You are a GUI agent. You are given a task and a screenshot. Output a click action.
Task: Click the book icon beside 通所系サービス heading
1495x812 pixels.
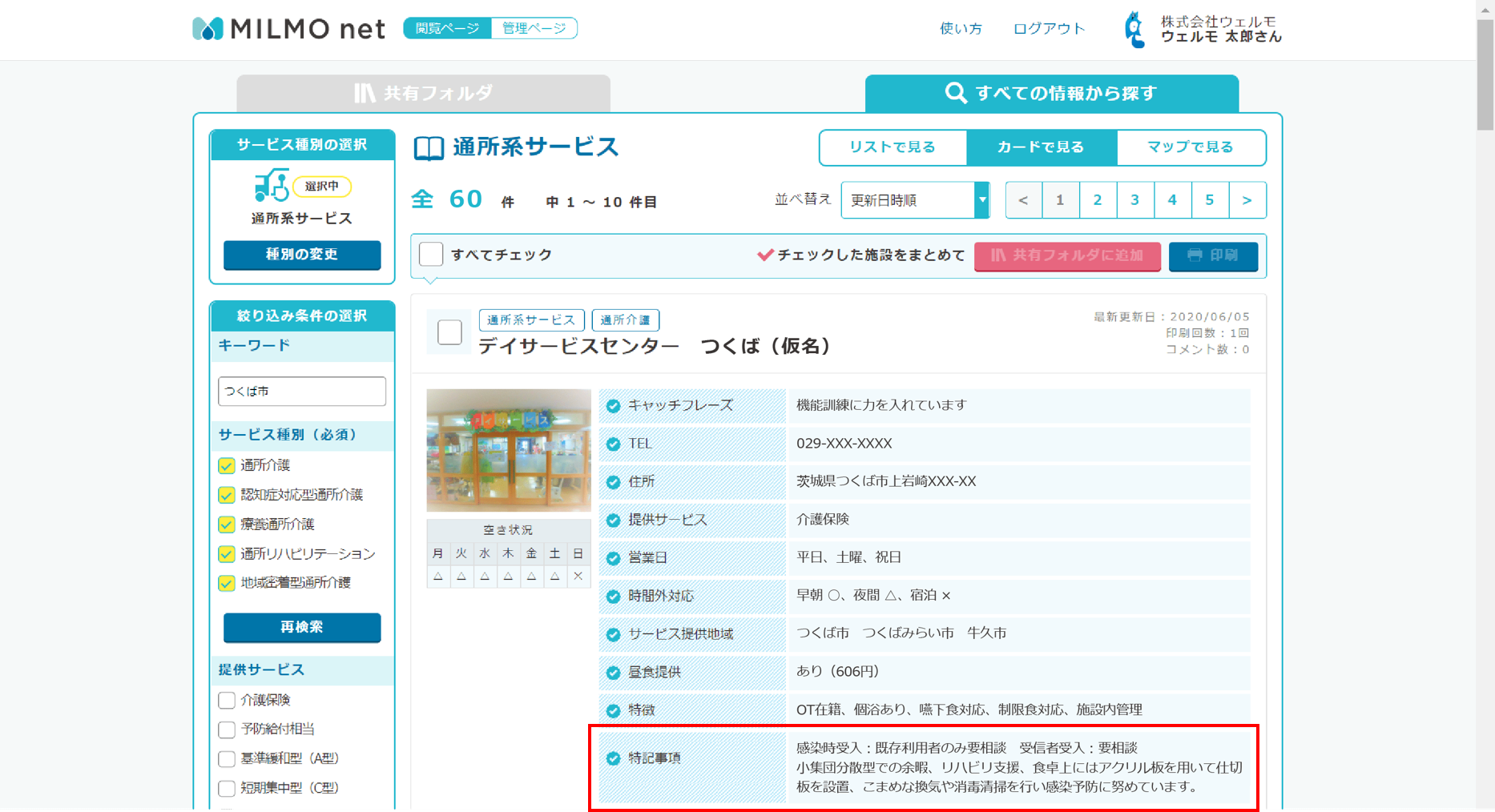pyautogui.click(x=429, y=148)
